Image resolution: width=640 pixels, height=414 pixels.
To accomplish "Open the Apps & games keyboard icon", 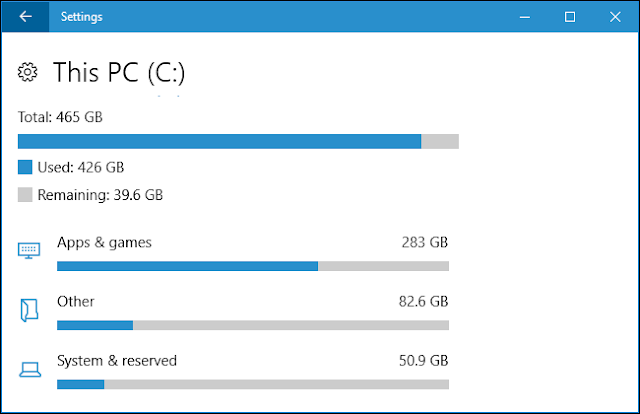I will coord(29,250).
